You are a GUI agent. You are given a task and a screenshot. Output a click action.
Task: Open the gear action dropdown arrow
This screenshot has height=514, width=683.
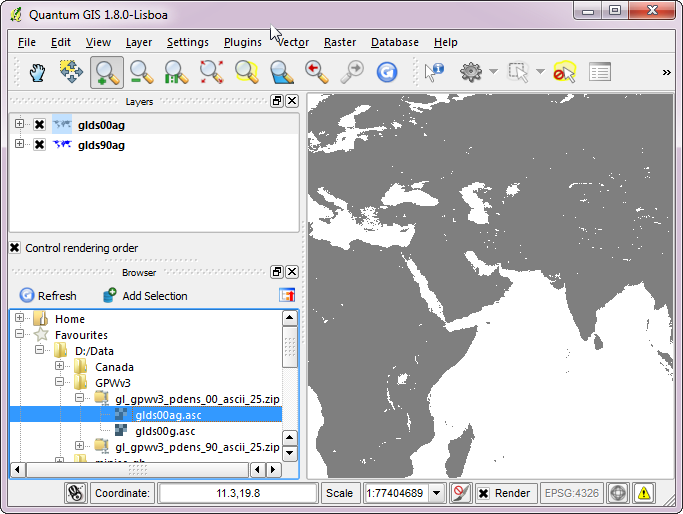click(494, 71)
